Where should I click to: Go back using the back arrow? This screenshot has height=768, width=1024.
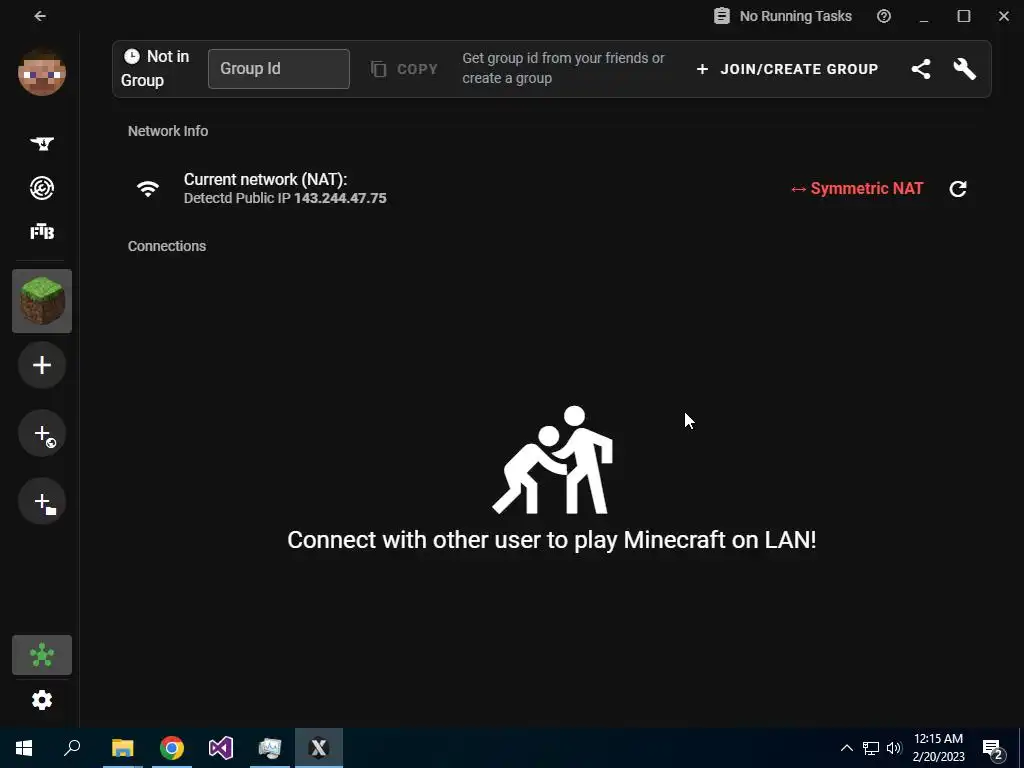point(40,16)
